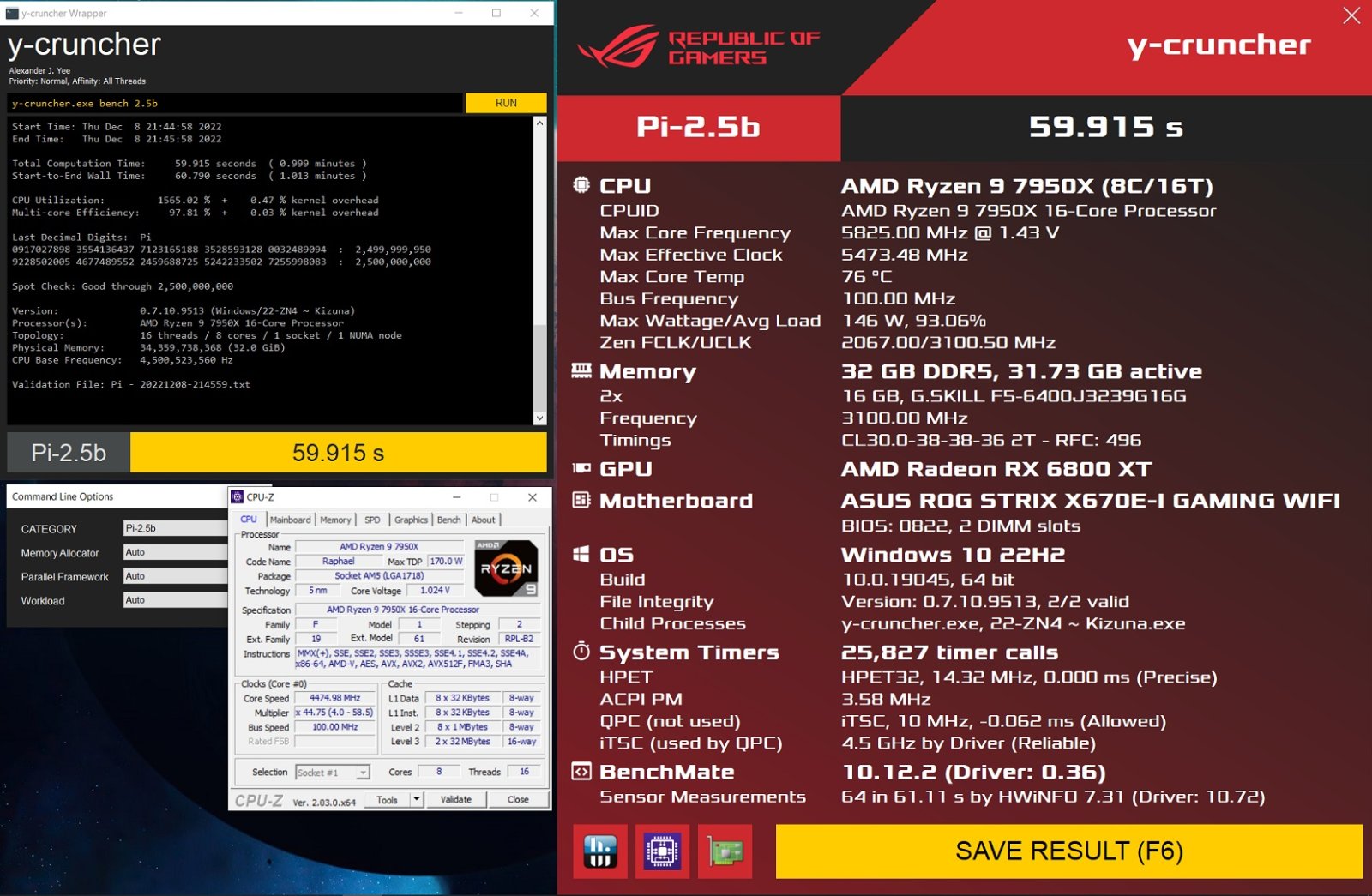Click the GPU section icon in BenchMate
The height and width of the screenshot is (896, 1372).
pos(581,468)
